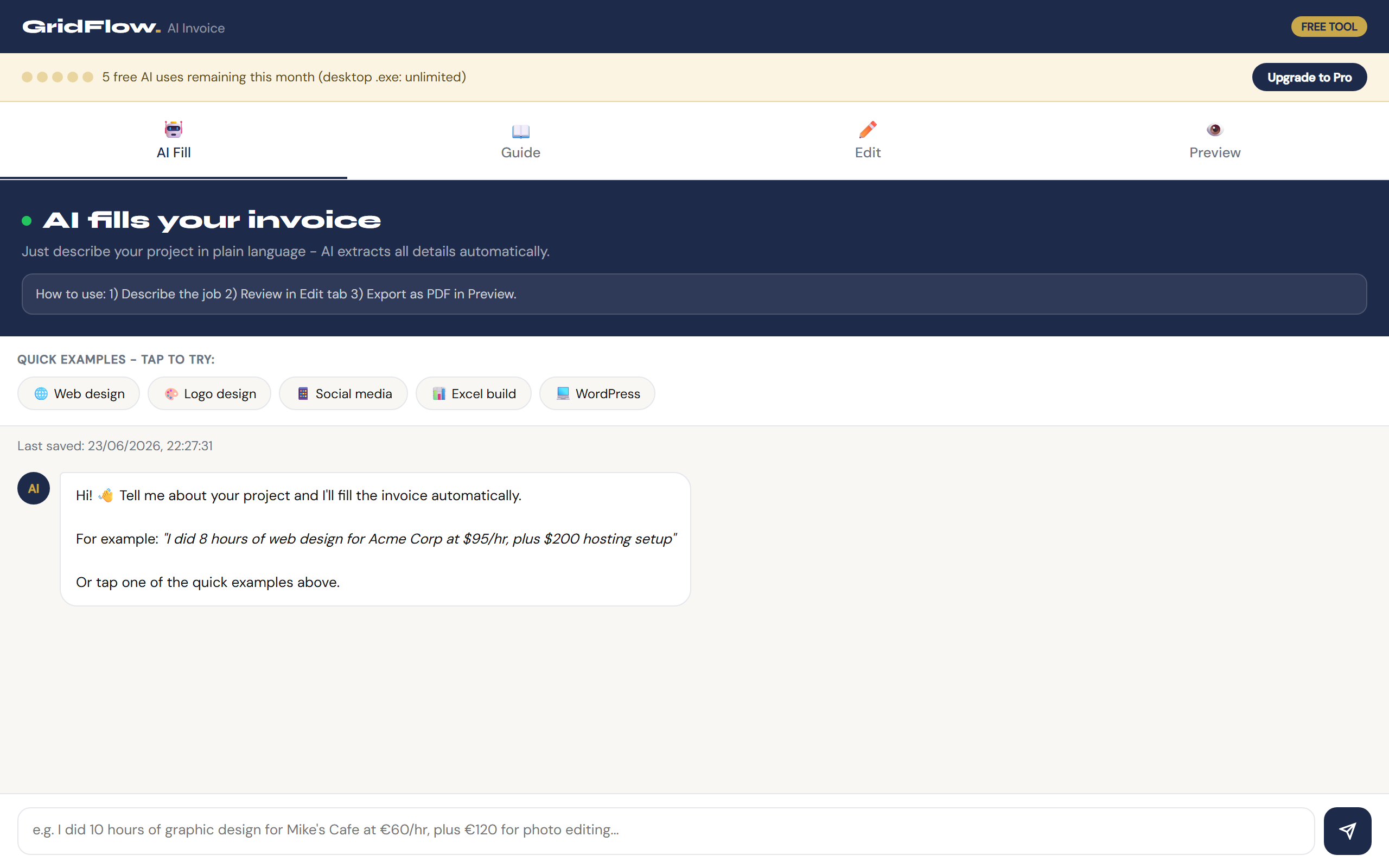Click the open book Guide icon
The image size is (1389, 868).
[x=520, y=131]
